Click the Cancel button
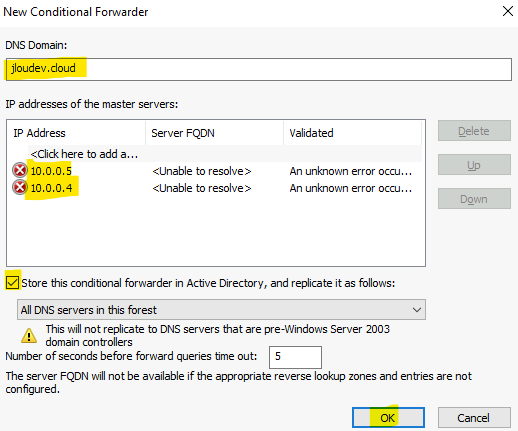518x431 pixels. (x=474, y=417)
